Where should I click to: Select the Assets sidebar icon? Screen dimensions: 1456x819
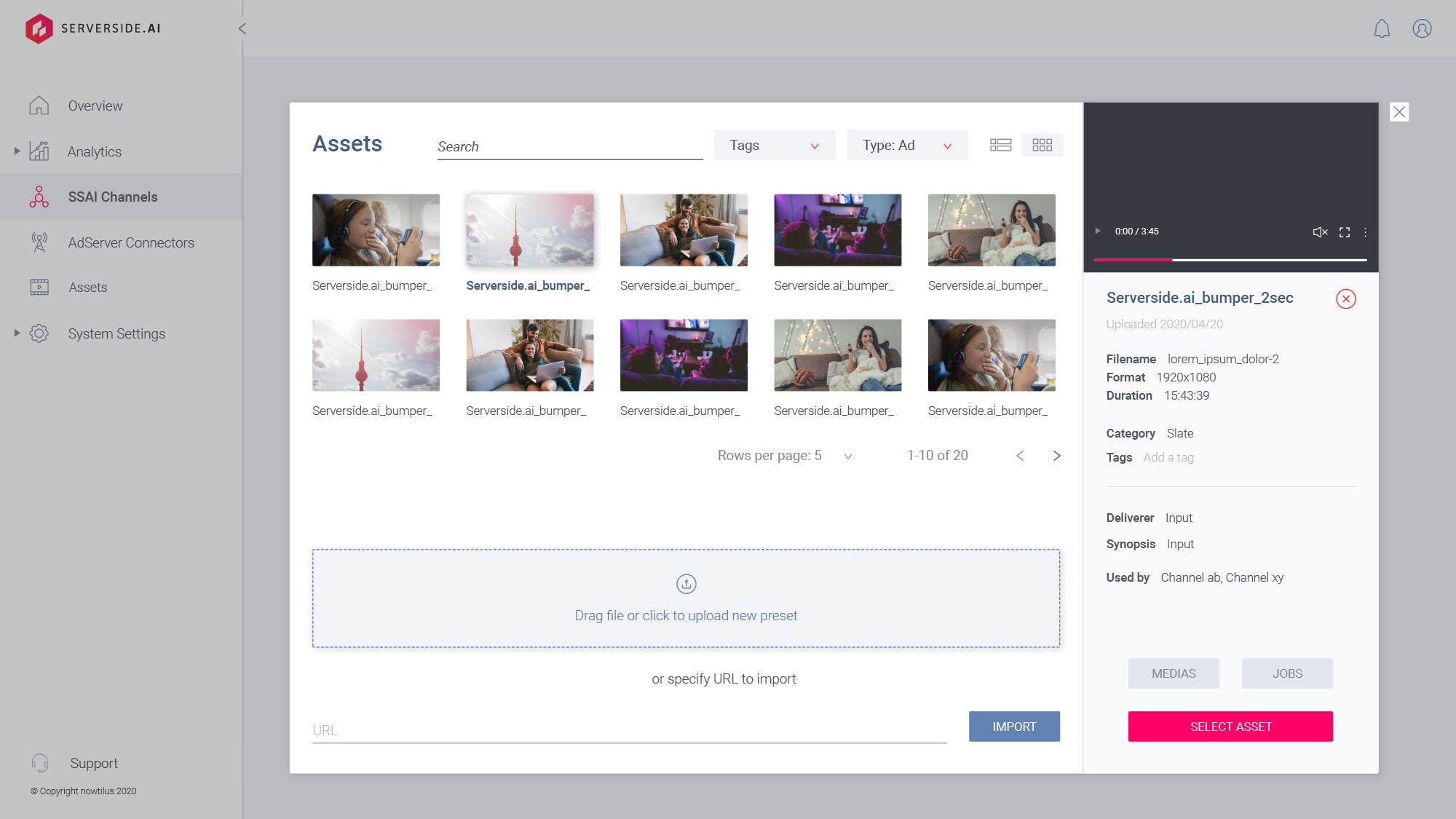[40, 287]
